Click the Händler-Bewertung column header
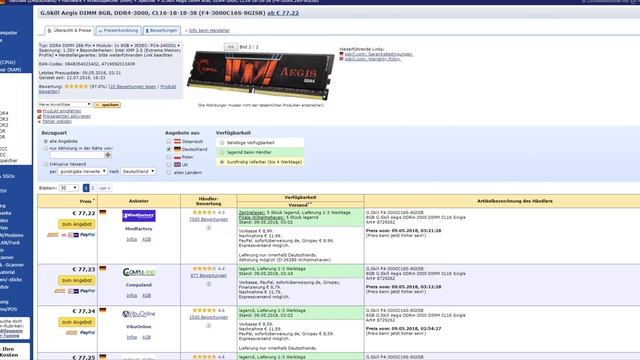640x360 pixels. (x=209, y=201)
